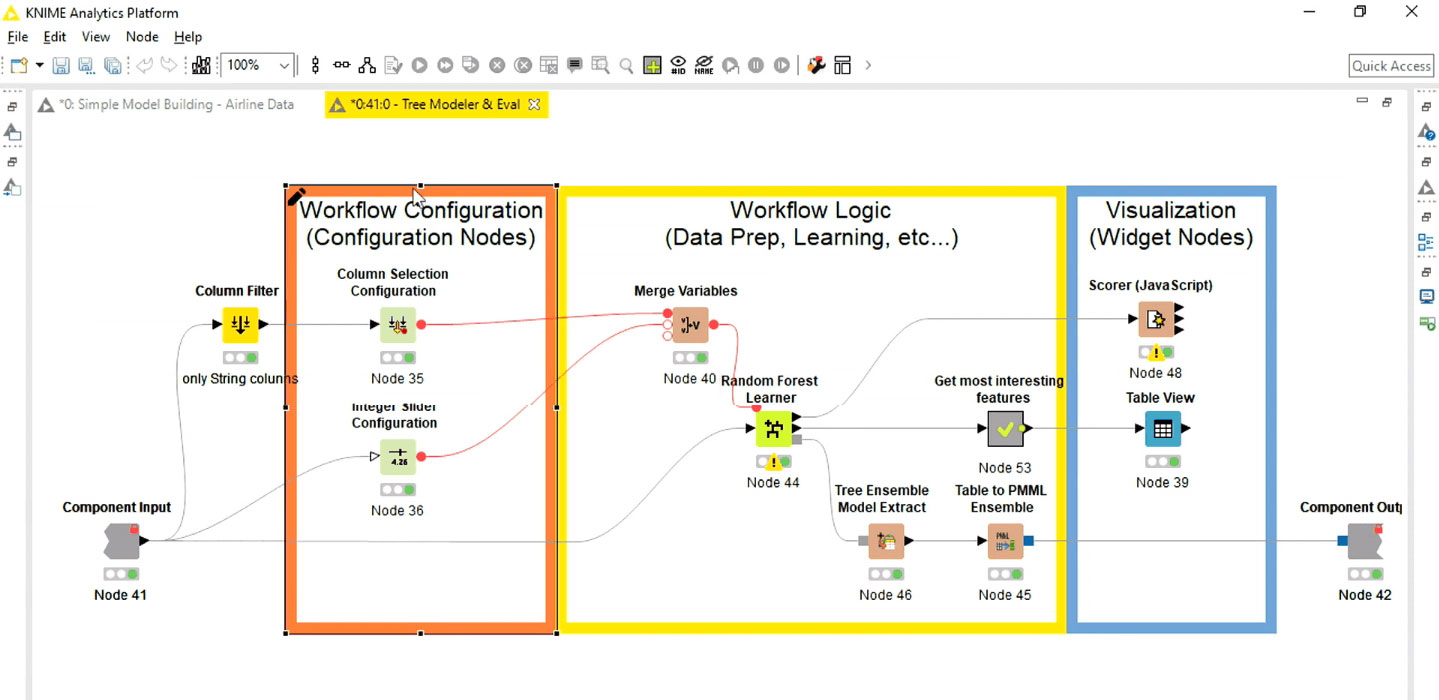Click the Undo arrow in toolbar

[145, 66]
